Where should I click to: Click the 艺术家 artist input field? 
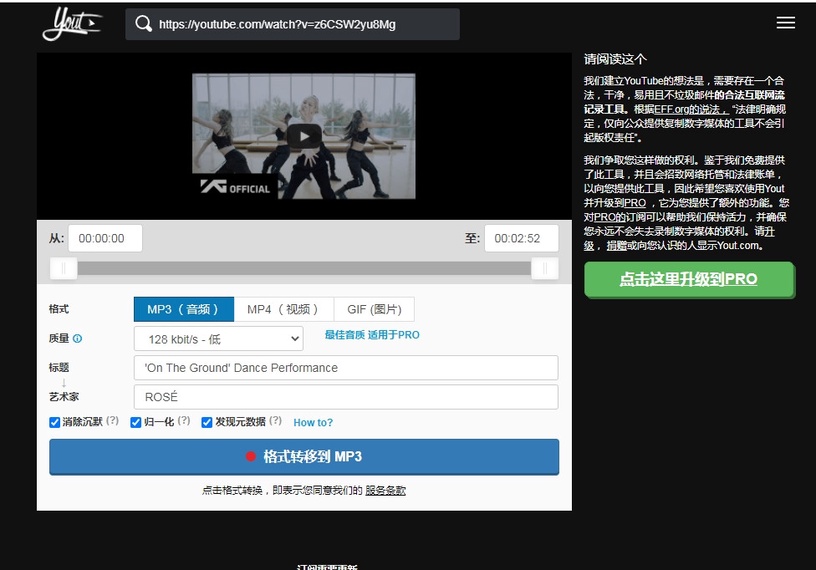click(346, 397)
